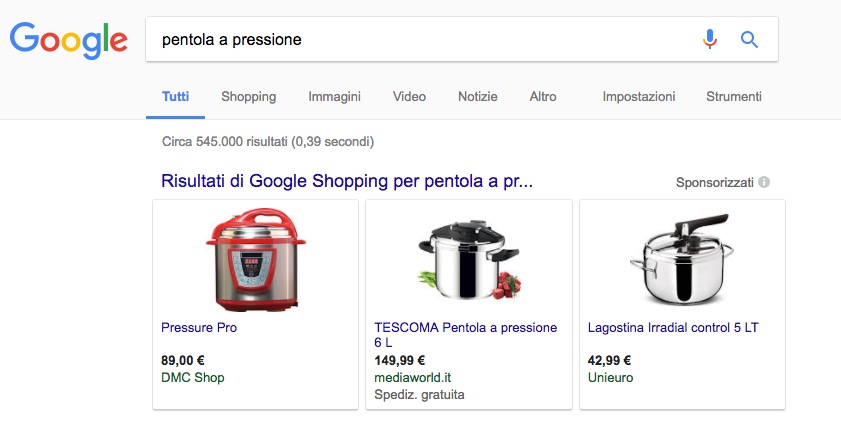The width and height of the screenshot is (841, 431).
Task: Open Lagostina Irradial control 5 LT link
Action: [x=673, y=328]
